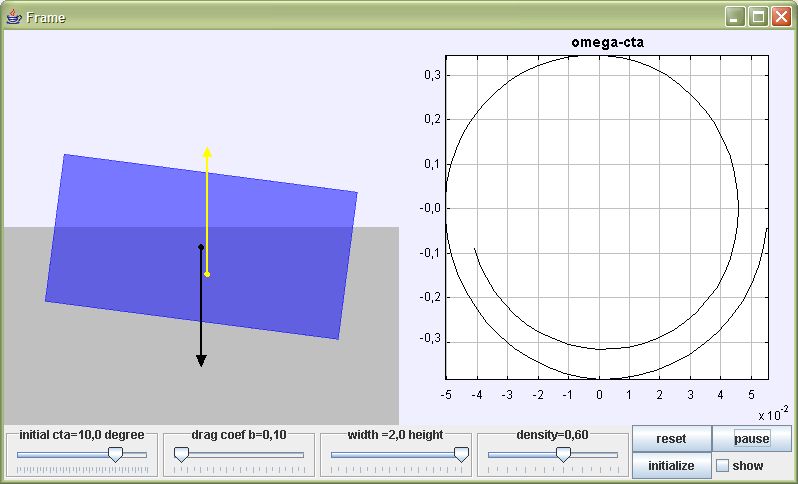798x484 pixels.
Task: Click the reset button
Action: click(x=671, y=439)
